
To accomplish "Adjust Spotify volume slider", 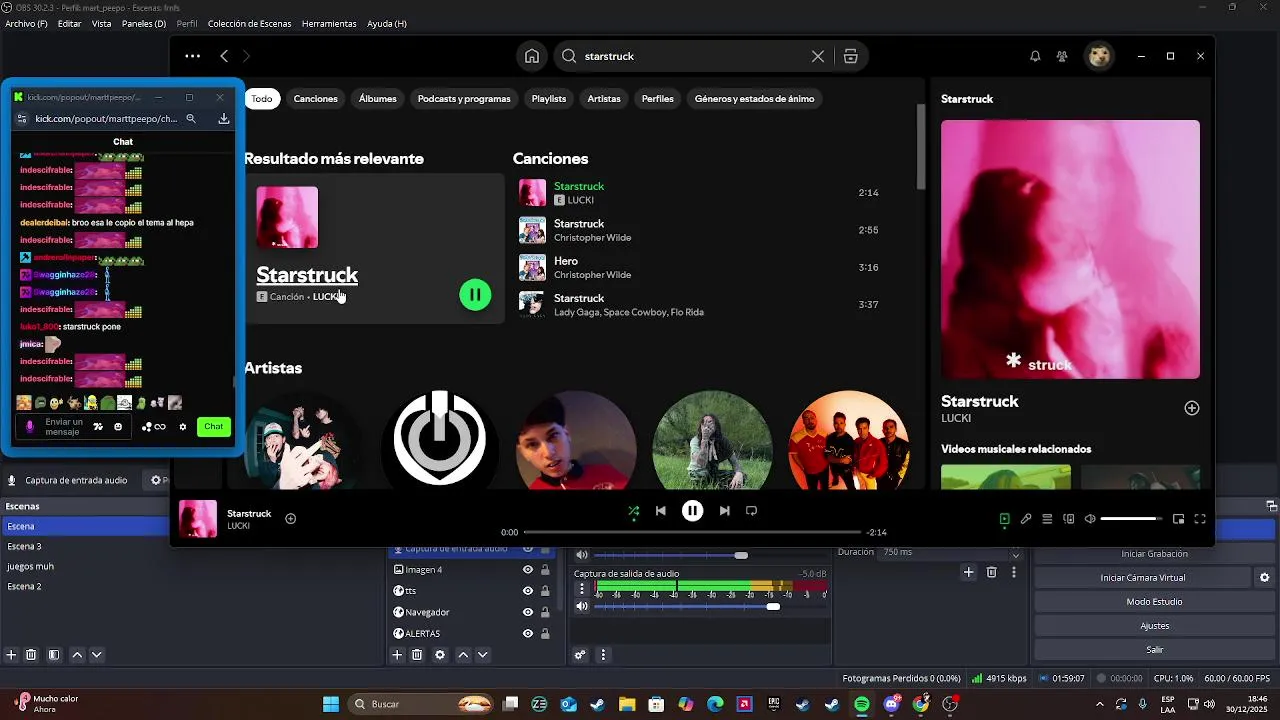I will [x=1131, y=519].
